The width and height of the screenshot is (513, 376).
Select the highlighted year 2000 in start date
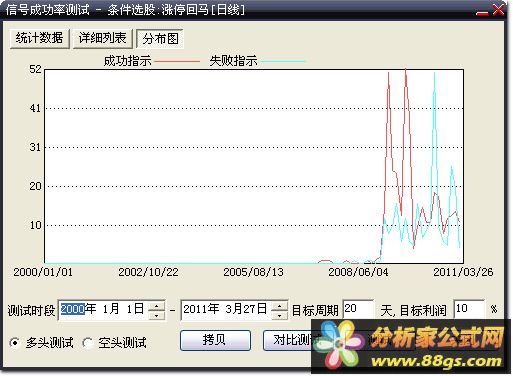[73, 309]
